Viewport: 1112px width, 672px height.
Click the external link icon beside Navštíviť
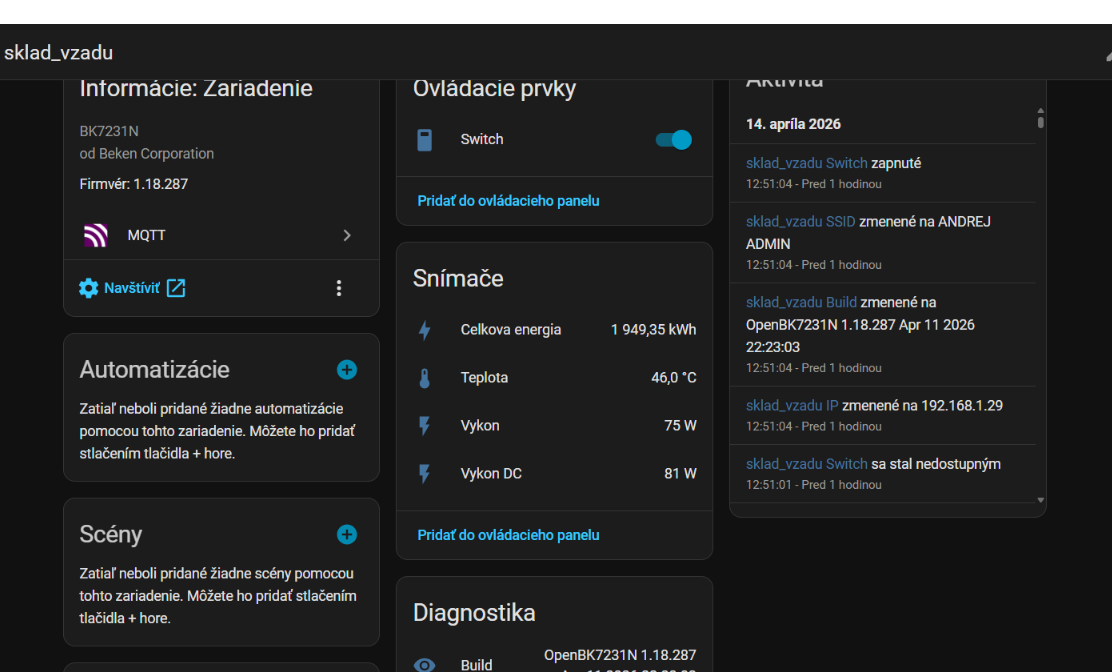click(176, 288)
